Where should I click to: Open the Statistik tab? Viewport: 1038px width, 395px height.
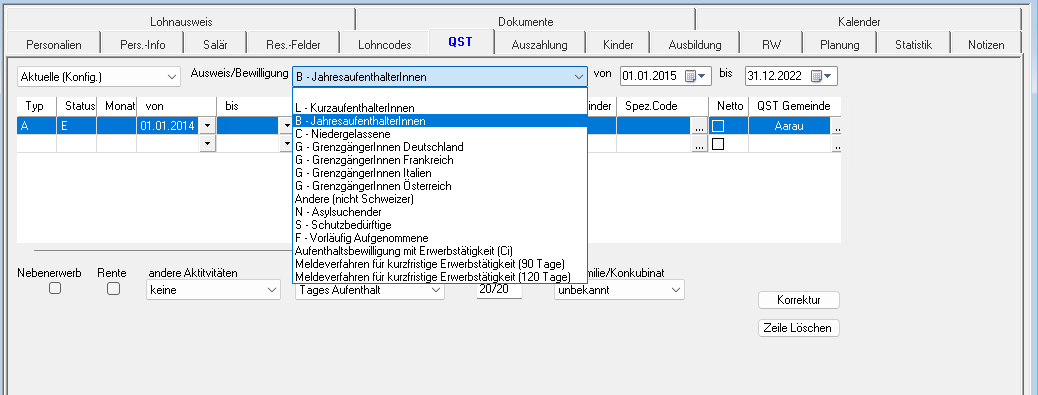click(x=914, y=45)
